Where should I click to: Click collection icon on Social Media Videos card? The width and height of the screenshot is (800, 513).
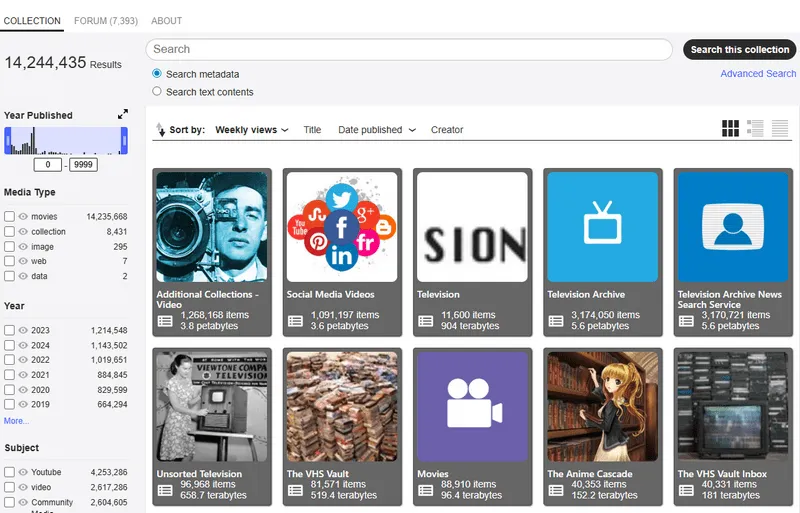coord(295,321)
